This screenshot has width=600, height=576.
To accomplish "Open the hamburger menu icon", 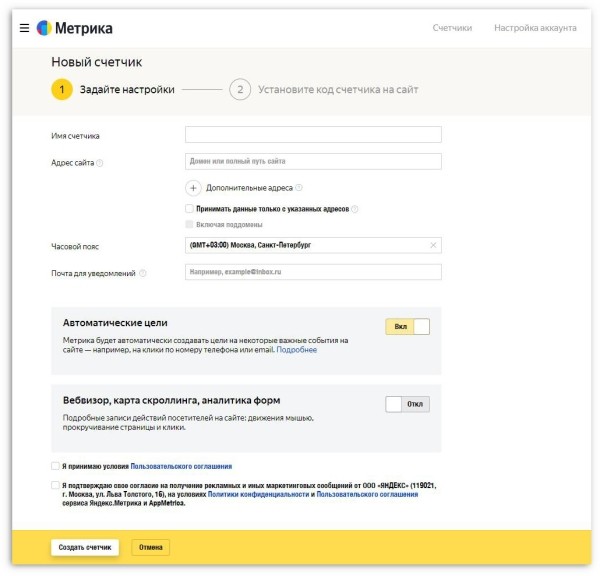I will pos(24,28).
